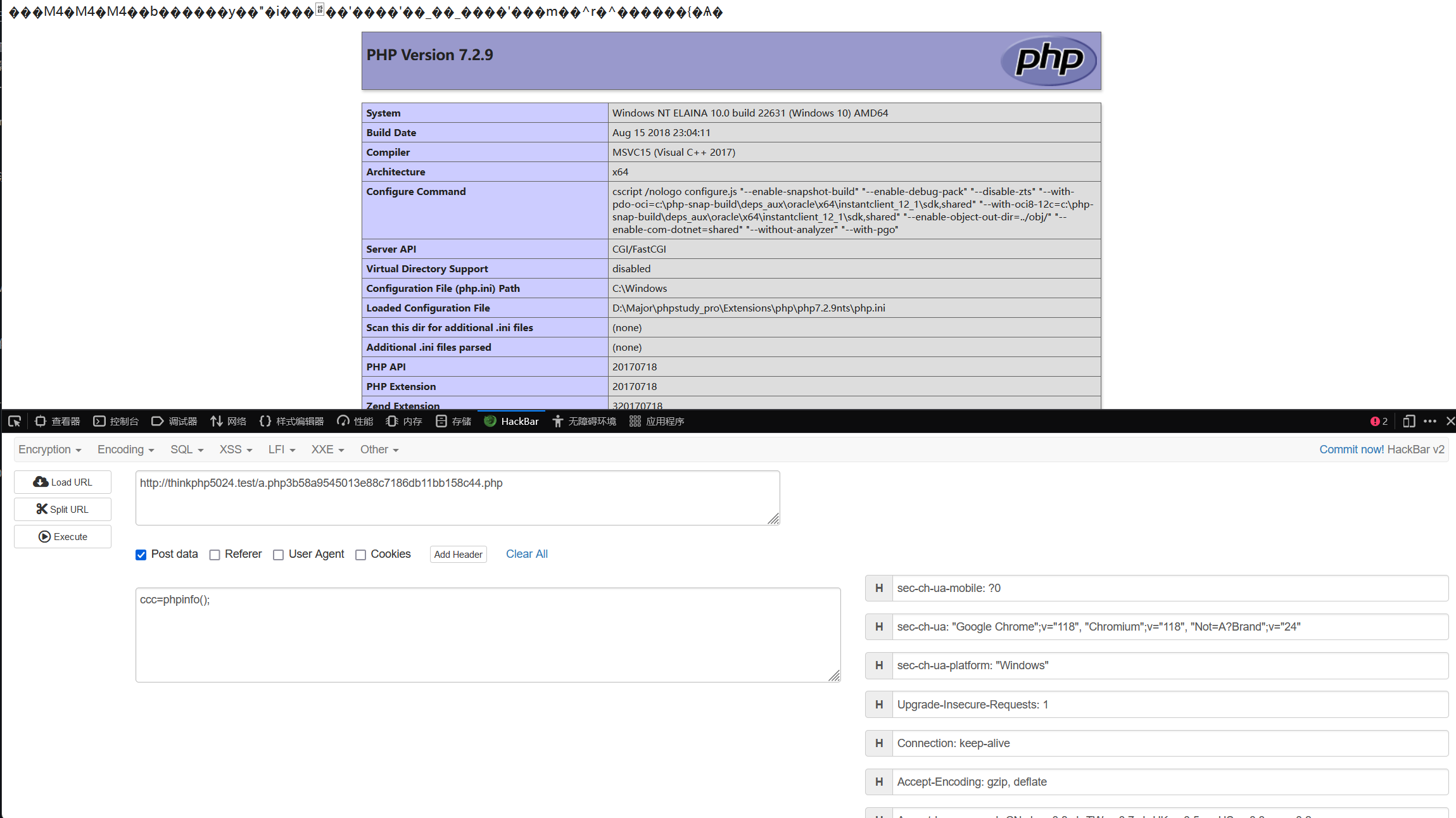Edit the Upgrade-Insecure-Requests: 1 header field
This screenshot has width=1456, height=818.
pos(1170,705)
